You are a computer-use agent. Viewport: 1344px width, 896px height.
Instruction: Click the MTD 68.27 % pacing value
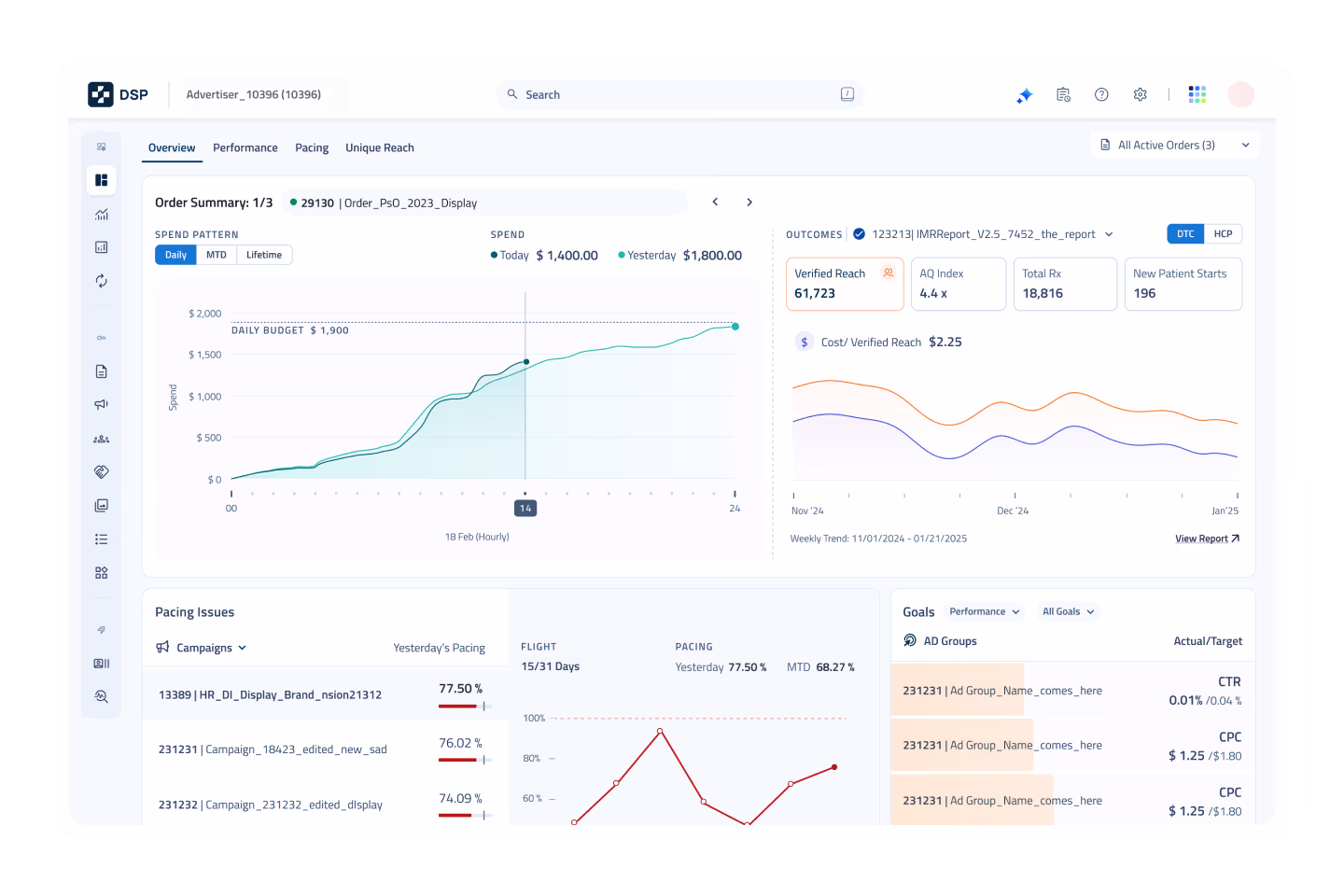(x=820, y=667)
